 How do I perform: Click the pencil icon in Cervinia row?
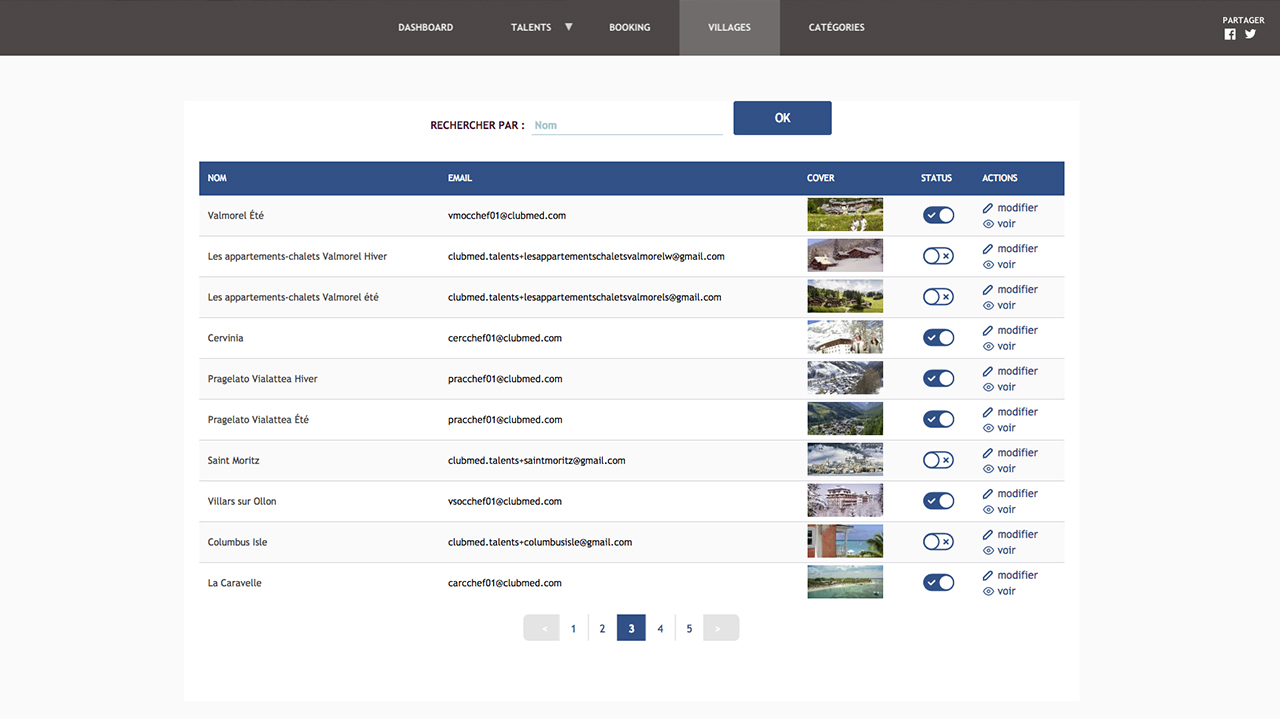point(988,331)
